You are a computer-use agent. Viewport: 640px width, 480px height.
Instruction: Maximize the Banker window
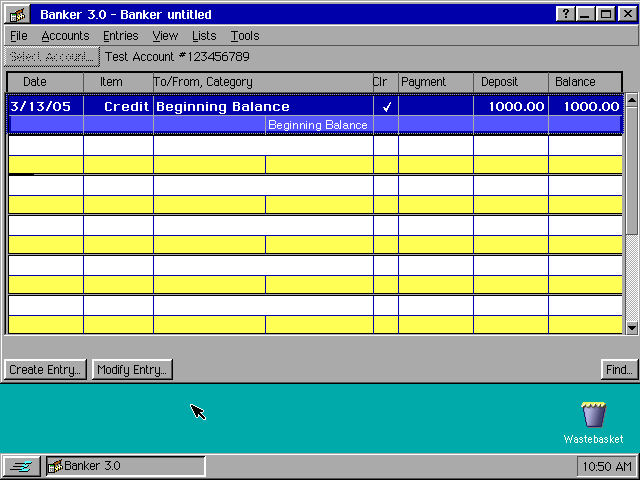(606, 14)
